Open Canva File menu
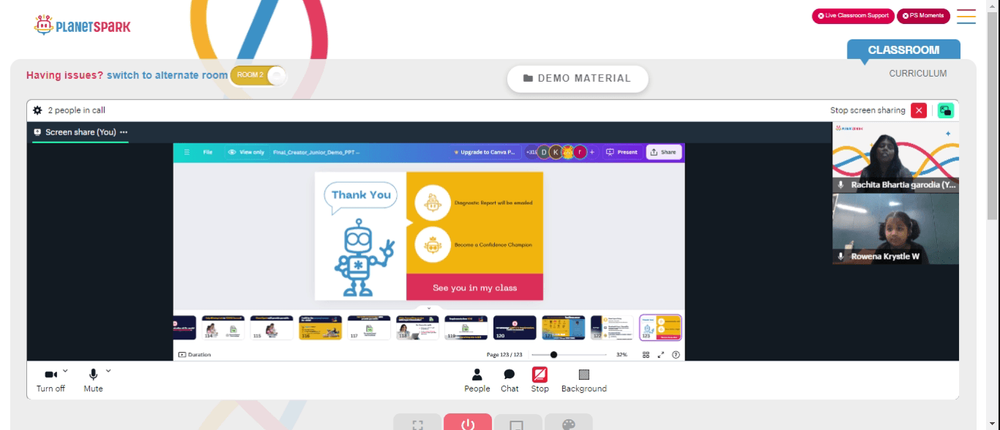The image size is (1000, 430). pos(207,152)
